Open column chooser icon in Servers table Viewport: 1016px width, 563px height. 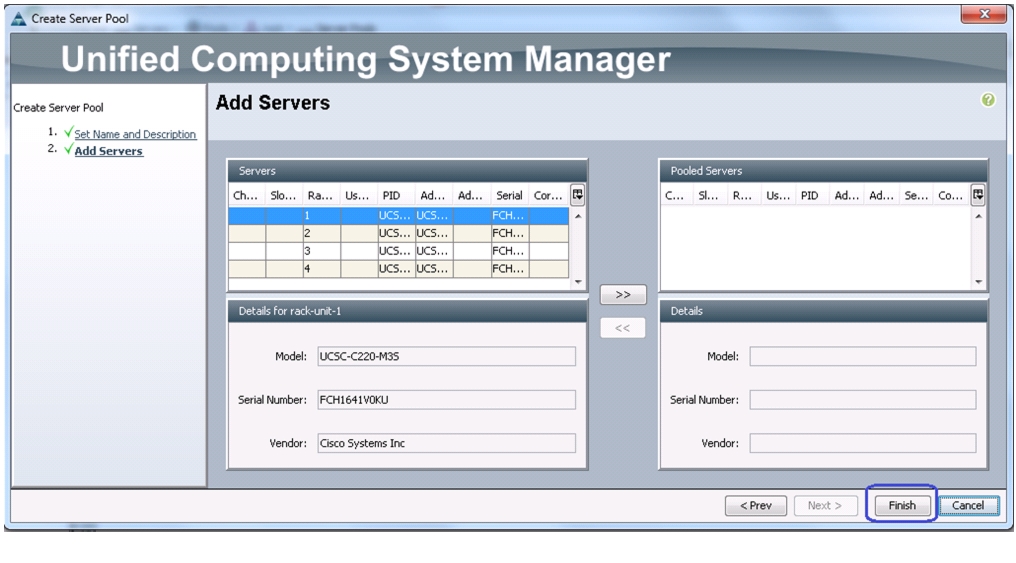point(577,194)
